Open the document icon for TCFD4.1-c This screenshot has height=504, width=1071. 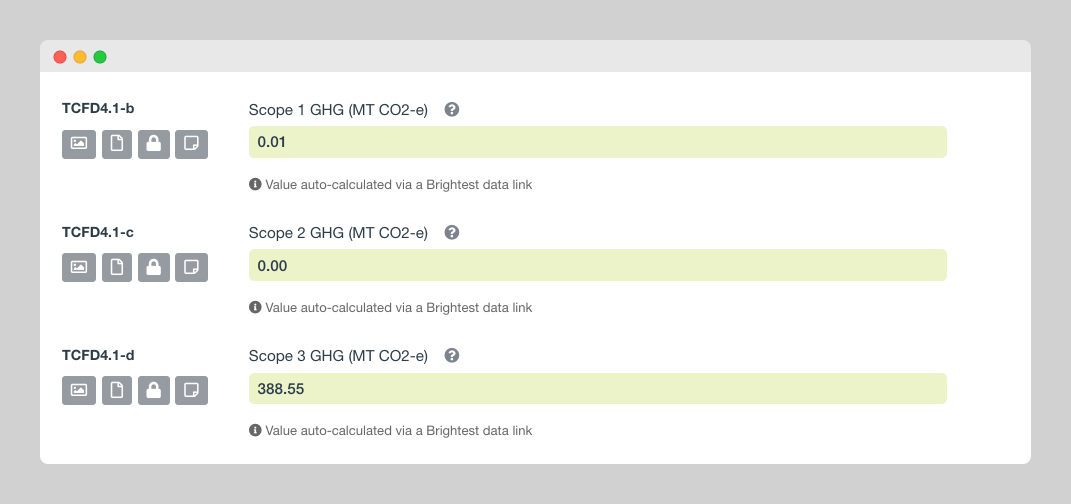click(x=117, y=268)
